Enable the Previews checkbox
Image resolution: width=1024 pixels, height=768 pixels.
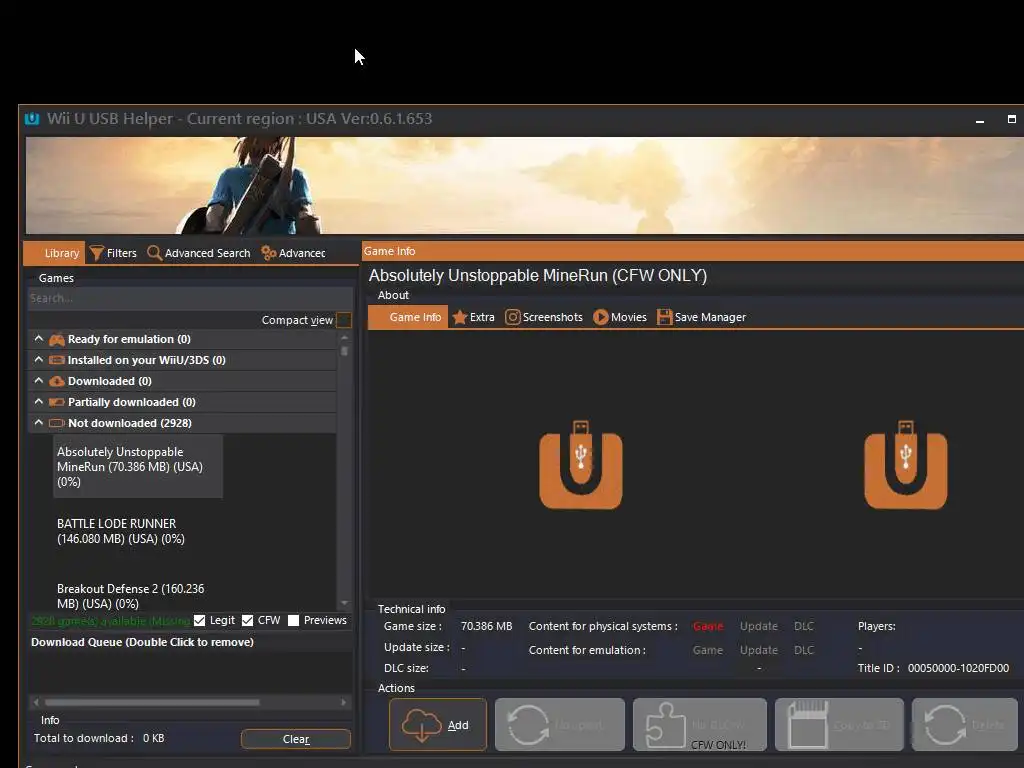pos(294,620)
